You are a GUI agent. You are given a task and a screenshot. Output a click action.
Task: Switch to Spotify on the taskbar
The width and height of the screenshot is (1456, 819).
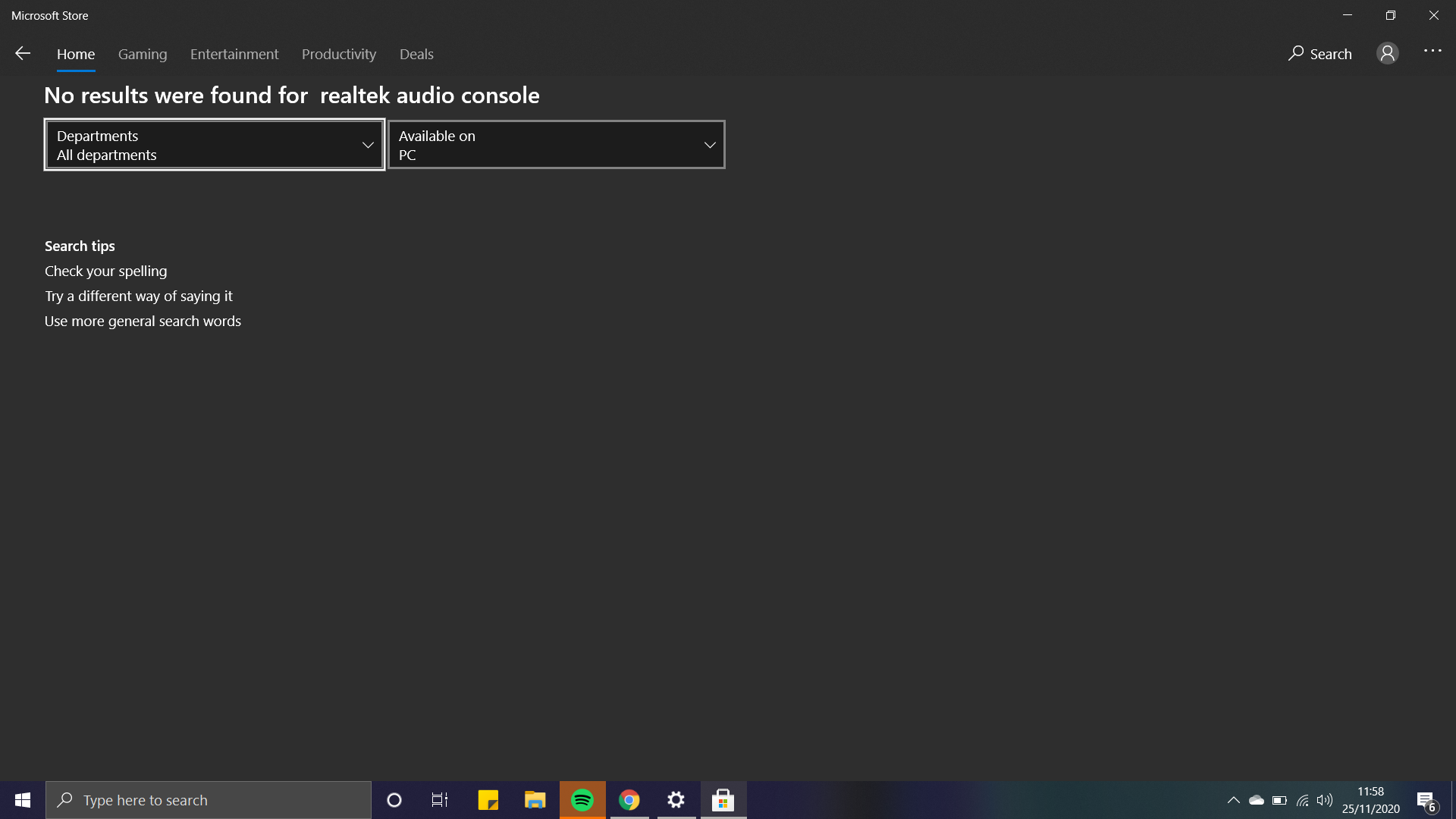point(582,800)
